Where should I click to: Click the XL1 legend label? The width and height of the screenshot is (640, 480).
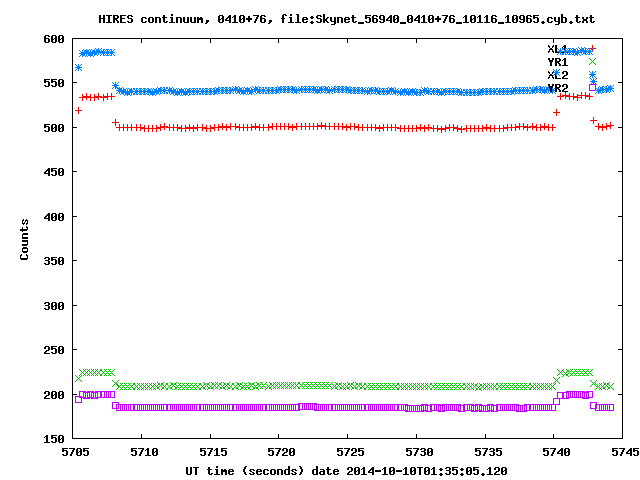[x=558, y=49]
